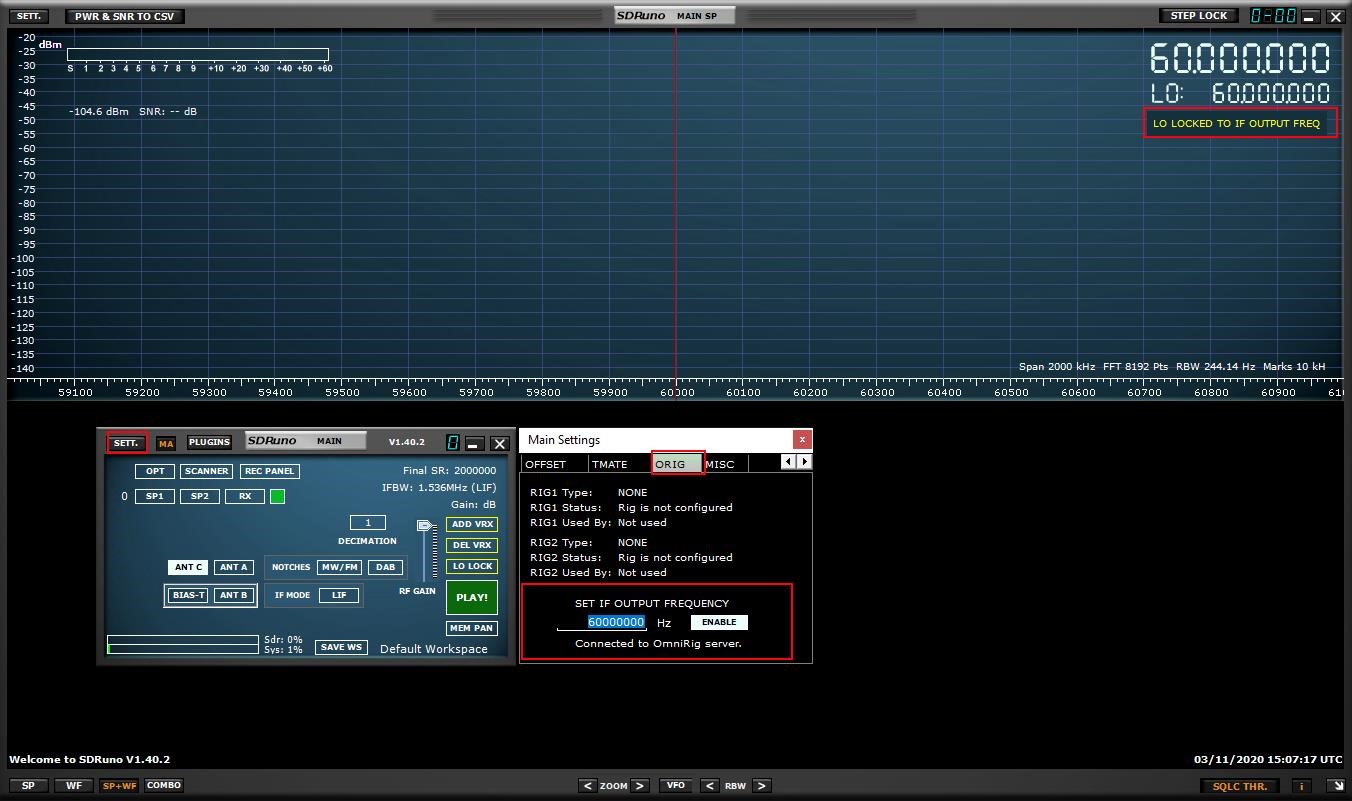Click the RBW decrease arrow
Viewport: 1352px width, 801px height.
point(709,786)
